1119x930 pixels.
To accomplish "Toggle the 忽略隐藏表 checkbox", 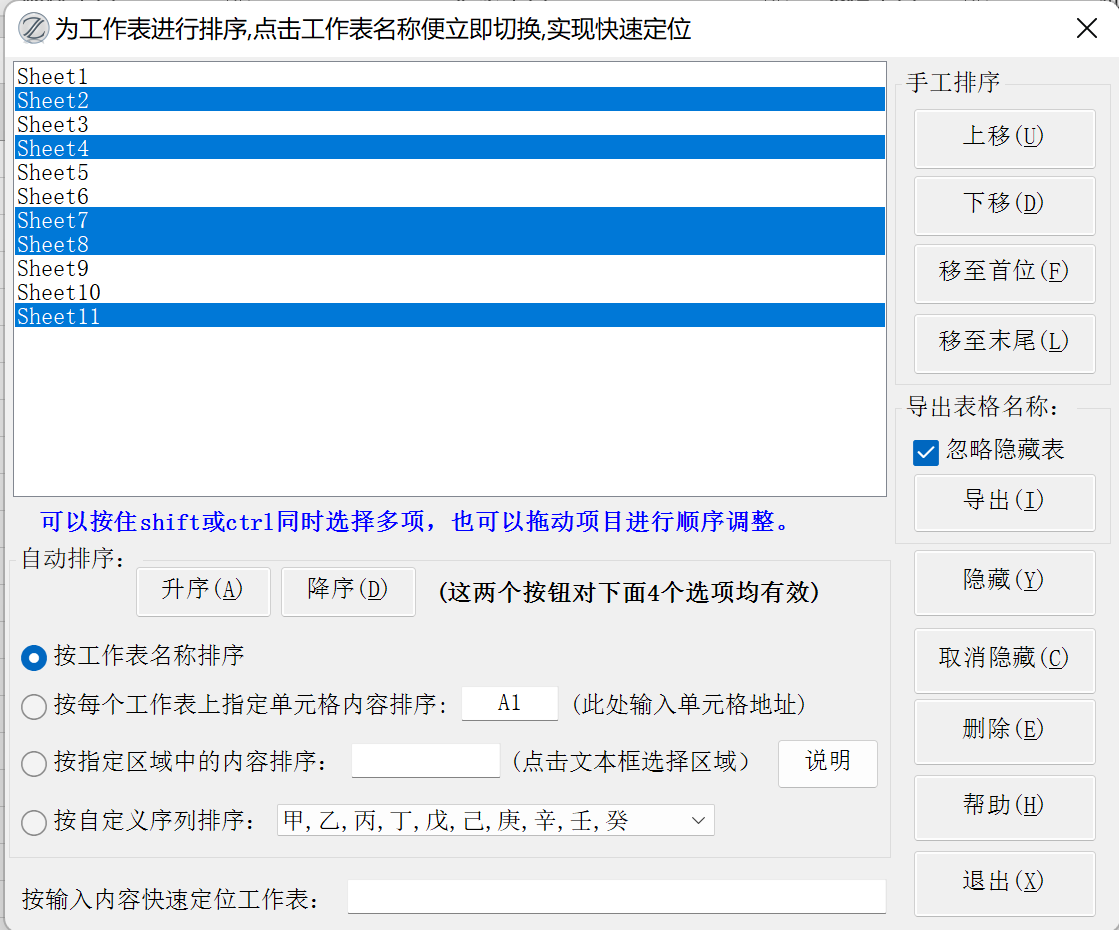I will pyautogui.click(x=926, y=452).
